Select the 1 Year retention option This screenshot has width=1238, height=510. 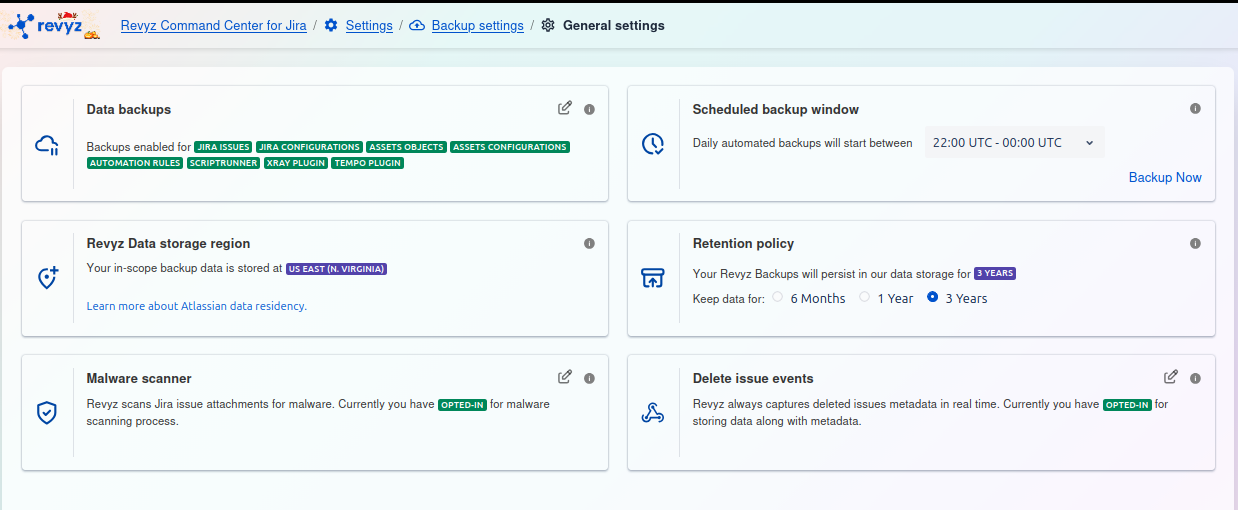865,297
